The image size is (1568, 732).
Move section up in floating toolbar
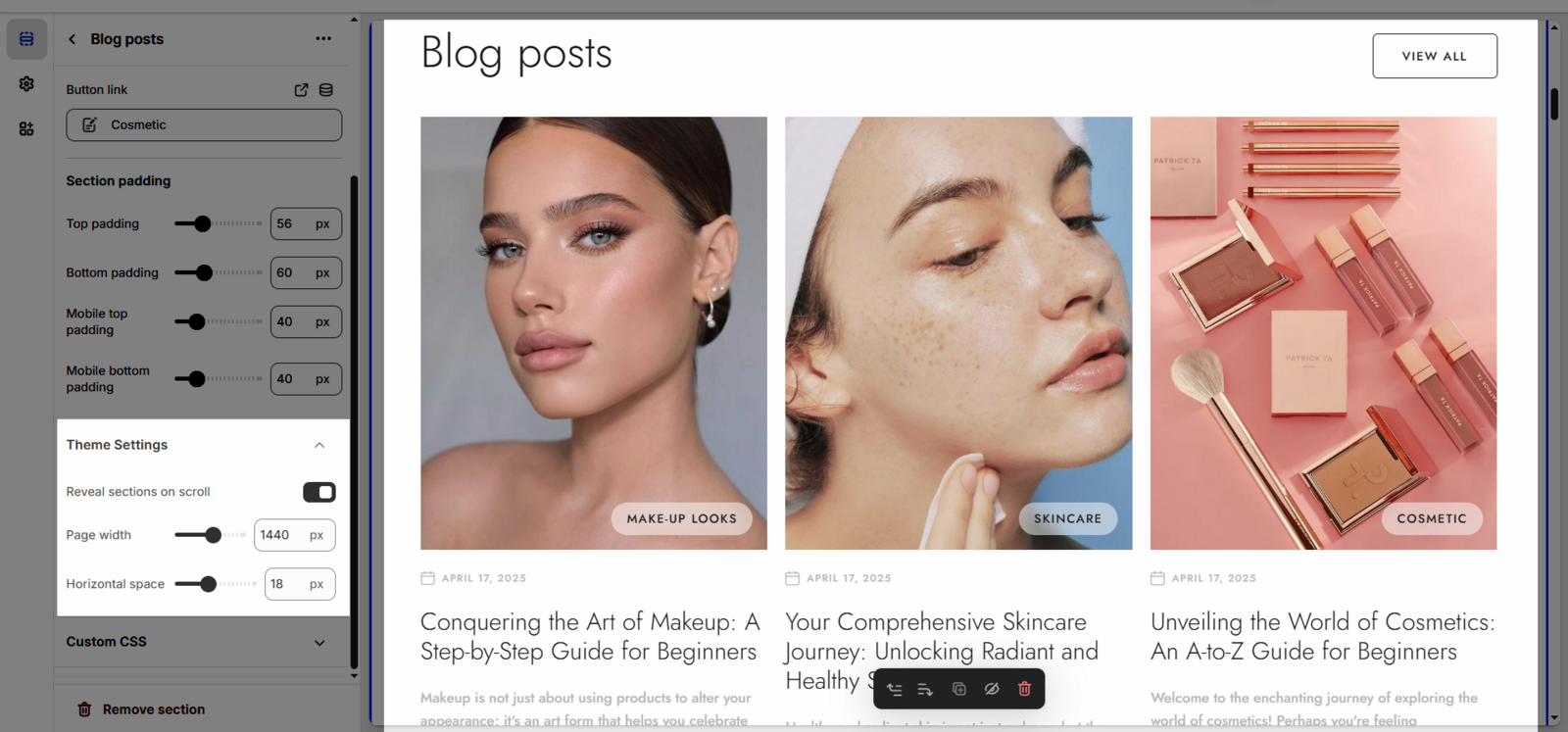pos(895,690)
